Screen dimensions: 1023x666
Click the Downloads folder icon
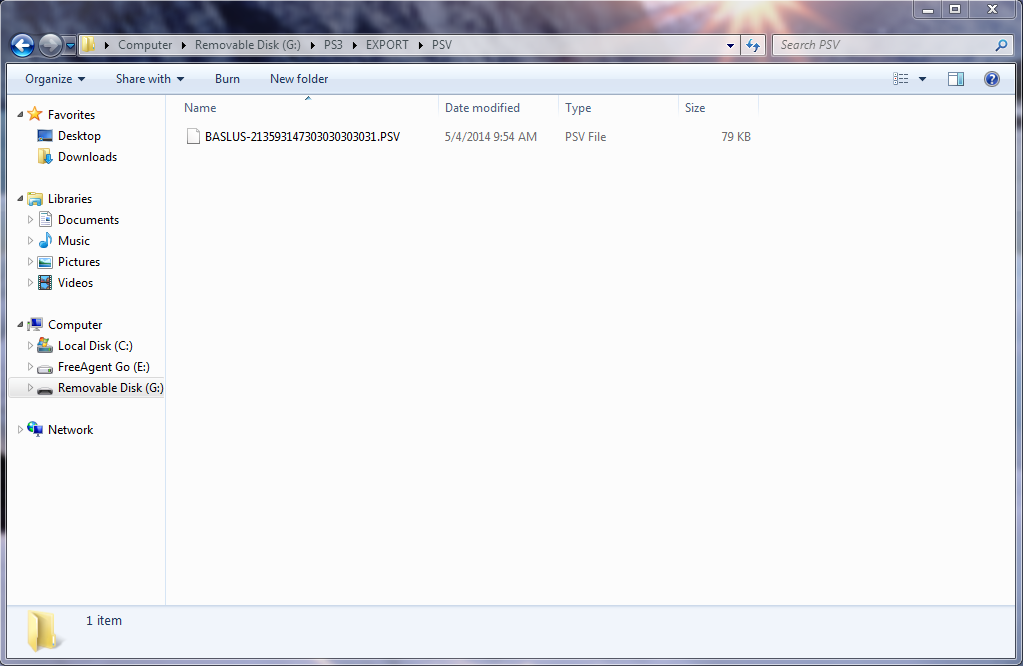pos(44,157)
